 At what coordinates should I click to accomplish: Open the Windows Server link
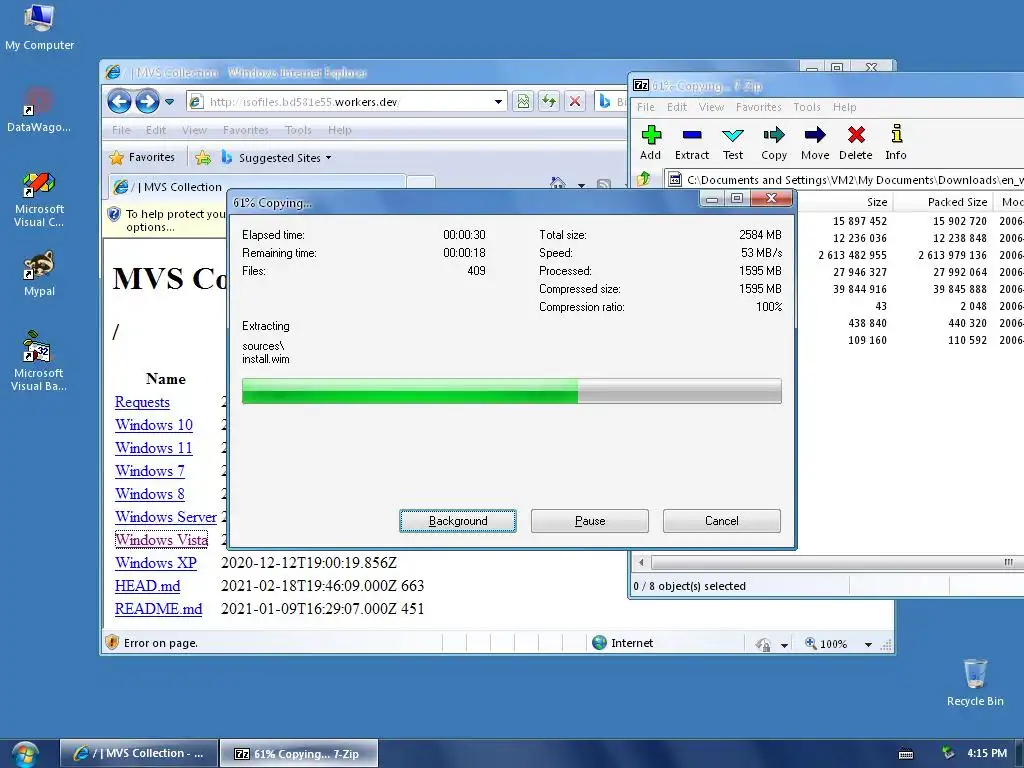[x=166, y=517]
